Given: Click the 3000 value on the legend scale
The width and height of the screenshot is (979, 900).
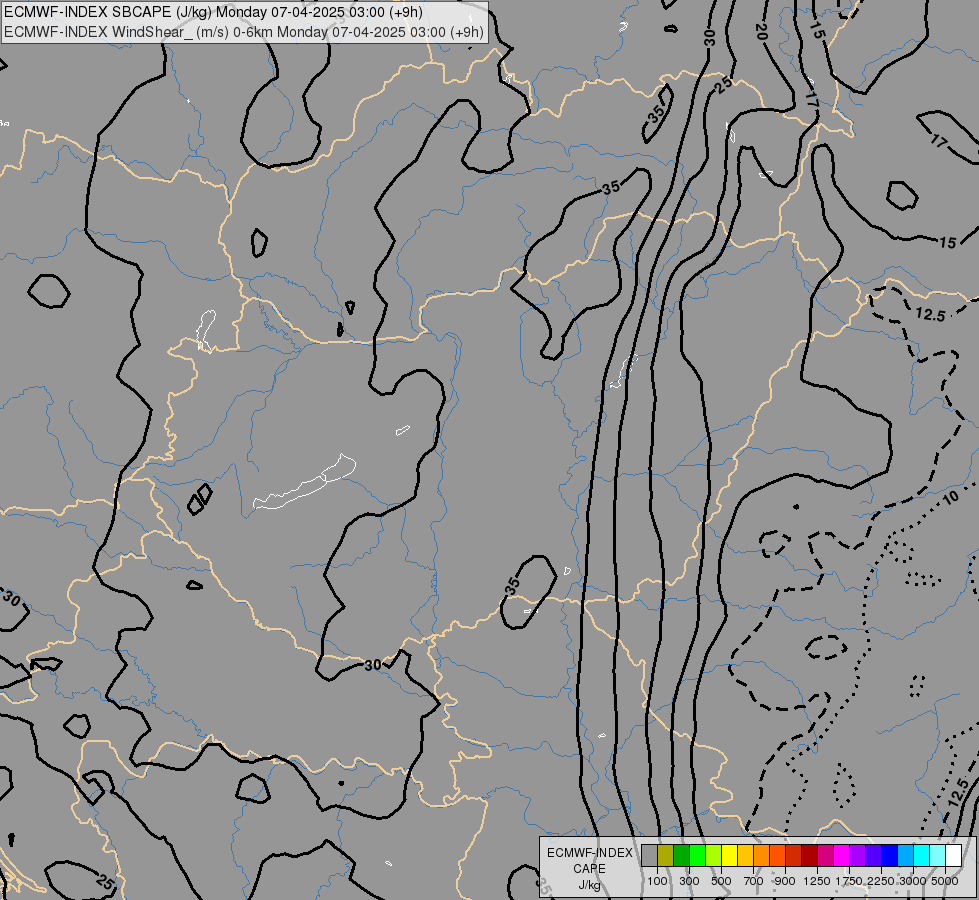Looking at the screenshot, I should click(912, 881).
